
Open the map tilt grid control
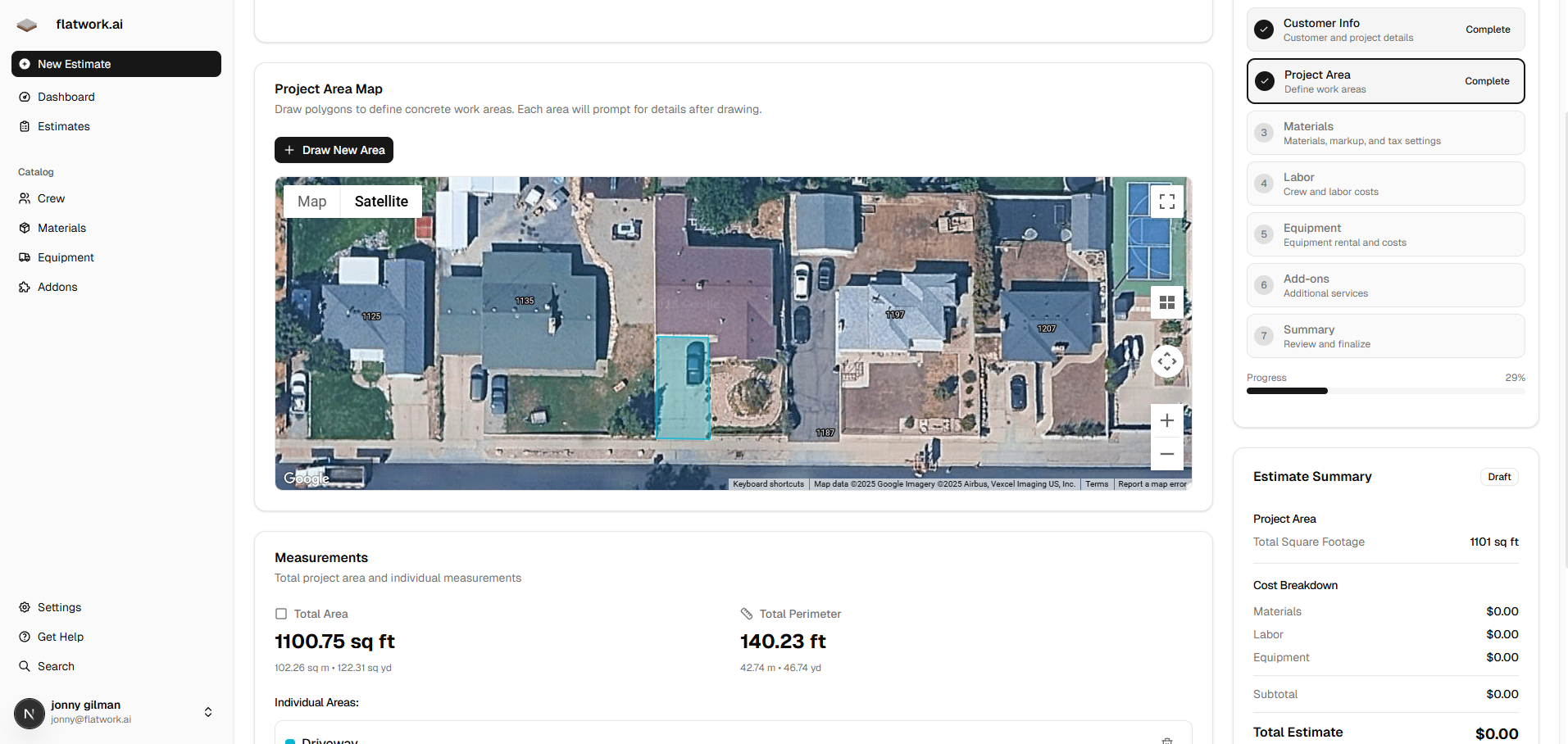(x=1166, y=302)
